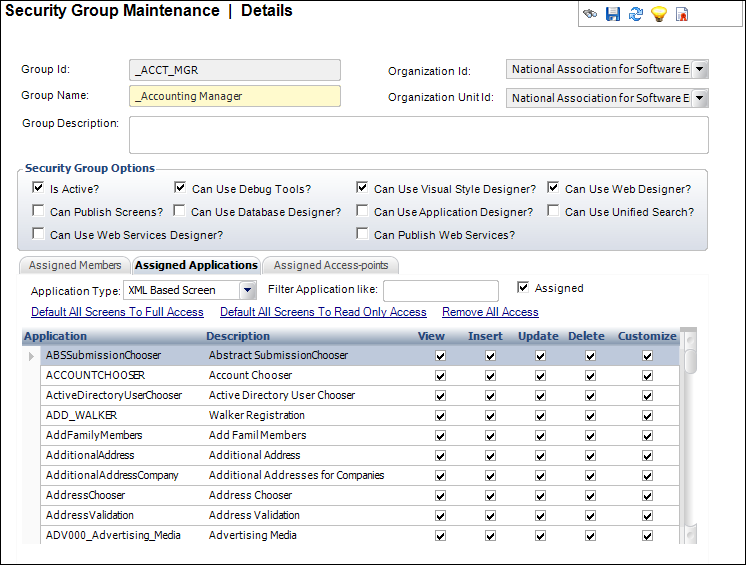Uncheck Delete permission for ADD_WALKER
Screen dimensions: 746x565
coord(590,415)
